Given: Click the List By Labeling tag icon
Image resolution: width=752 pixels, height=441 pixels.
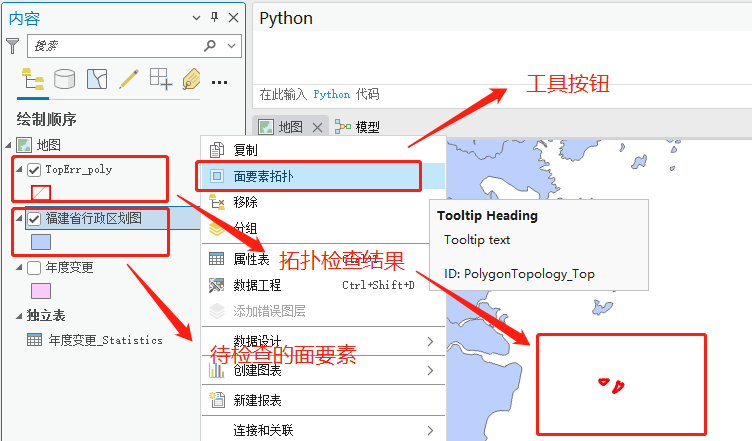Looking at the screenshot, I should 191,79.
